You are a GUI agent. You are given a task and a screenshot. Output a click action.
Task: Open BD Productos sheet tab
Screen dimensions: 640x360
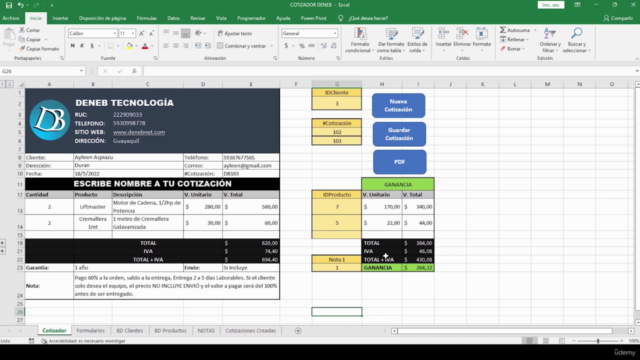click(170, 331)
